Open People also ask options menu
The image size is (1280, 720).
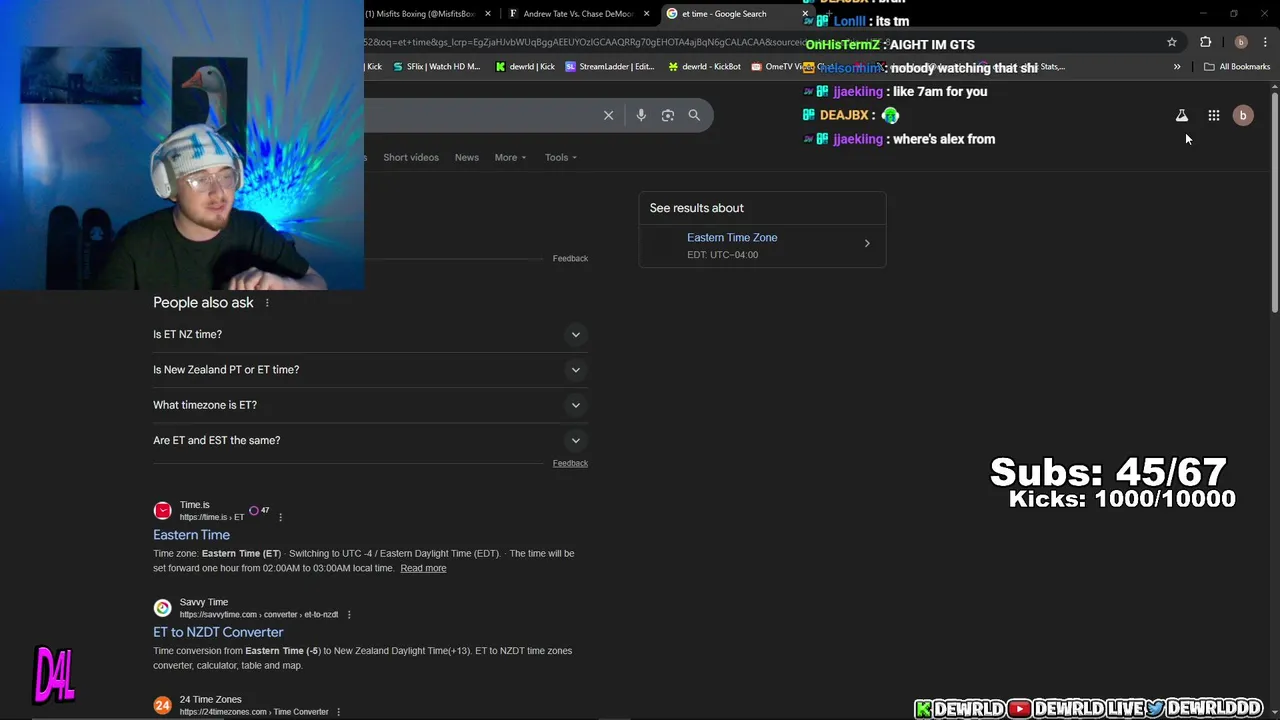click(267, 303)
